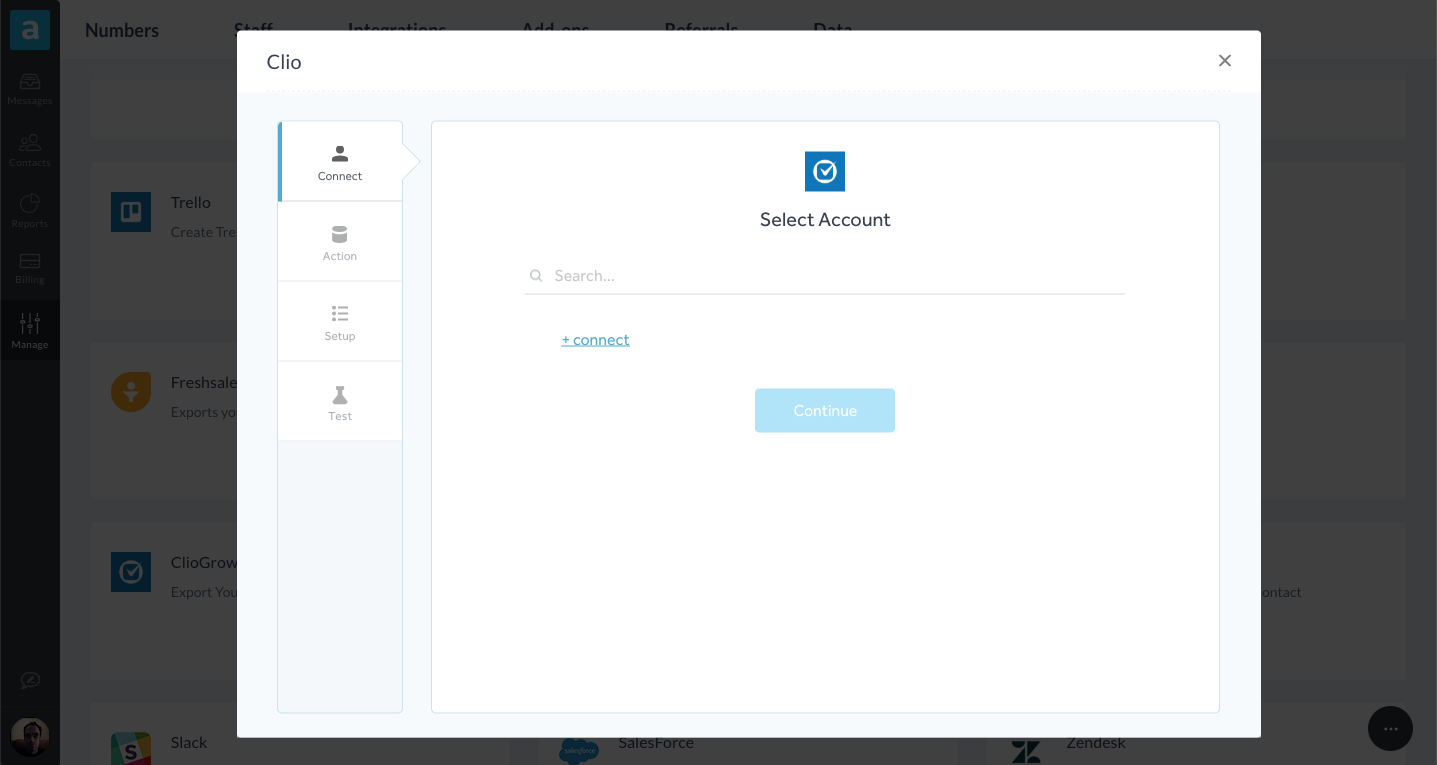Click the + connect link
1437x765 pixels.
point(595,340)
